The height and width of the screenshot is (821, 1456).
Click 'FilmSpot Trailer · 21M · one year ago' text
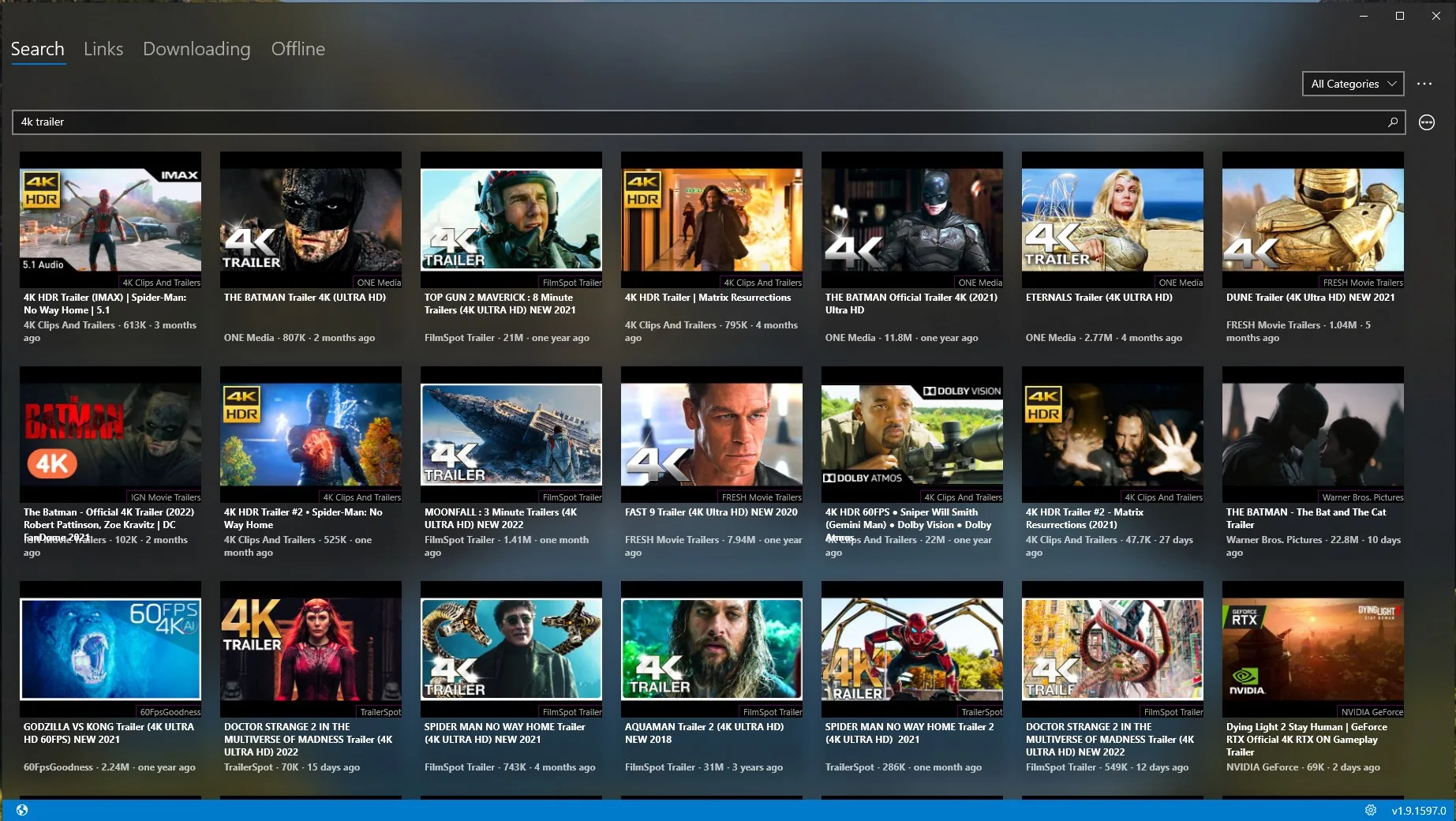click(507, 338)
